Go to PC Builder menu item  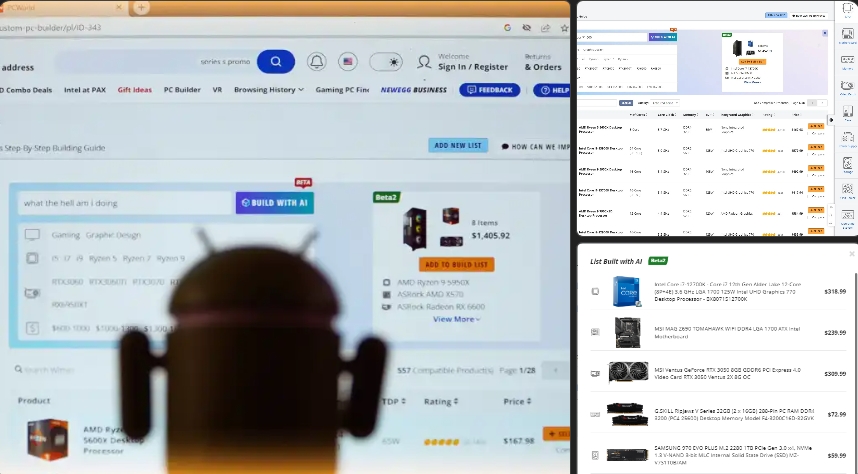(182, 90)
